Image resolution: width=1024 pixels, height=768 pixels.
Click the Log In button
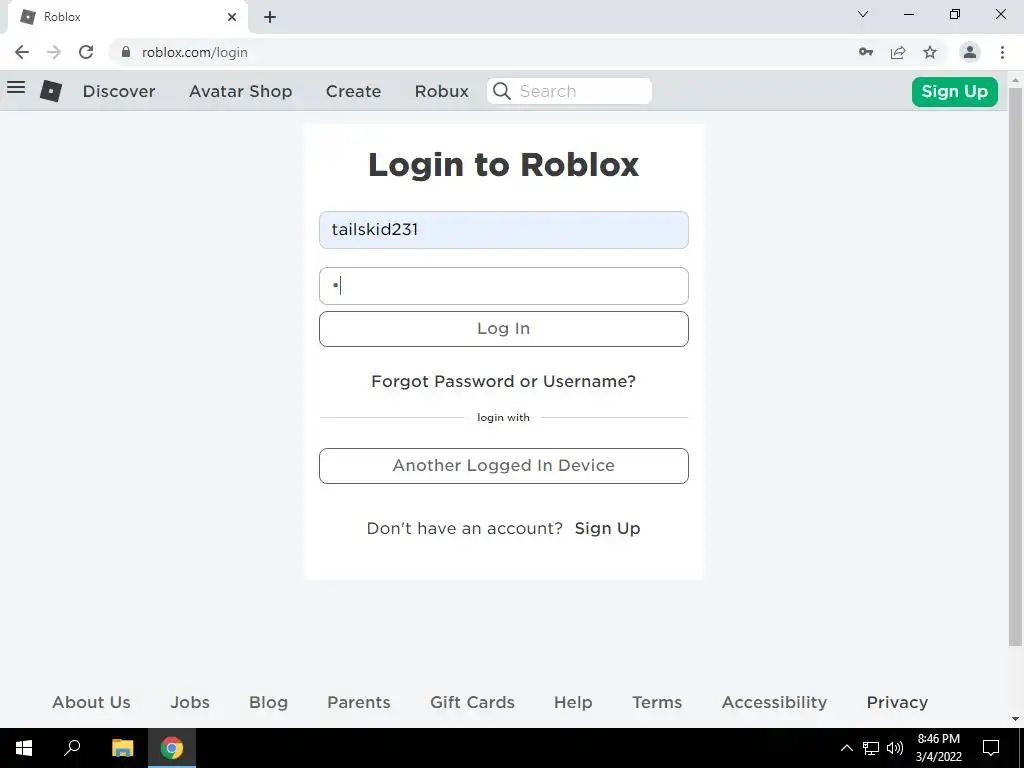504,328
